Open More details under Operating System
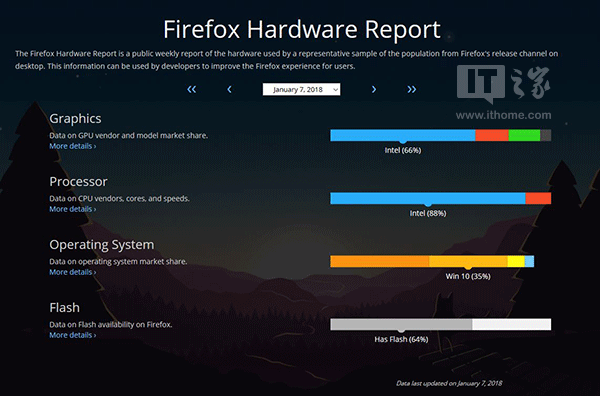This screenshot has height=396, width=600. [73, 272]
